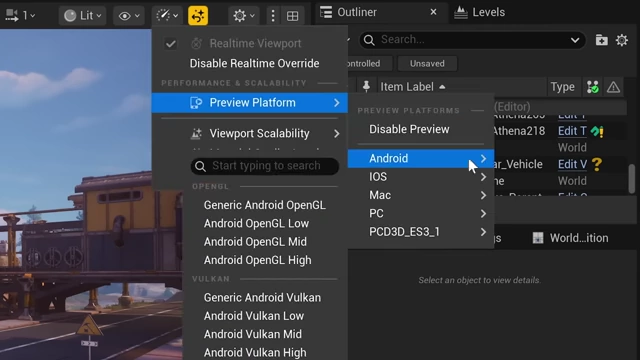Toggle the Unsaved filter
The height and width of the screenshot is (360, 640).
pos(427,64)
